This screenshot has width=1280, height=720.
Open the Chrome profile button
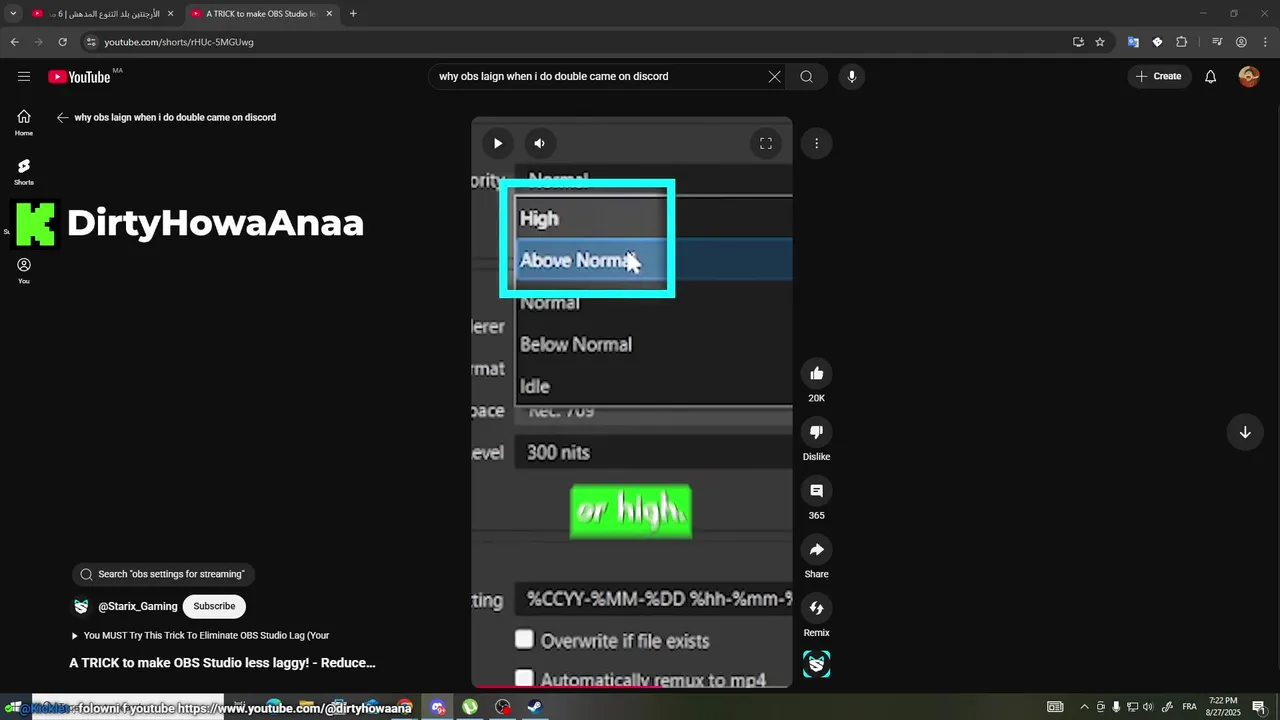point(1241,42)
